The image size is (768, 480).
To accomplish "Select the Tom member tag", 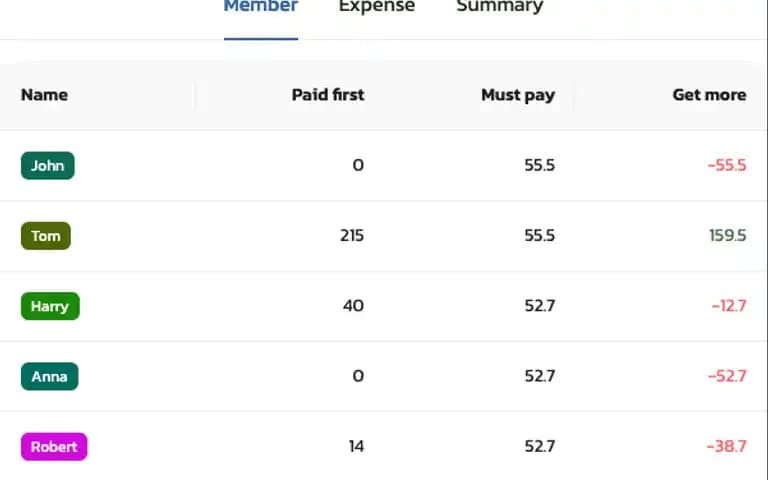I will pos(46,236).
